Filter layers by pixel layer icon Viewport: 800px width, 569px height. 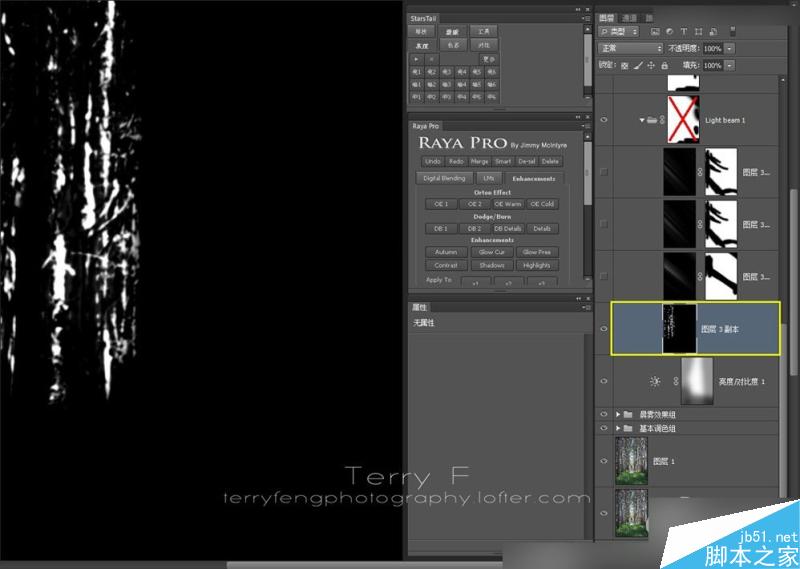point(656,32)
